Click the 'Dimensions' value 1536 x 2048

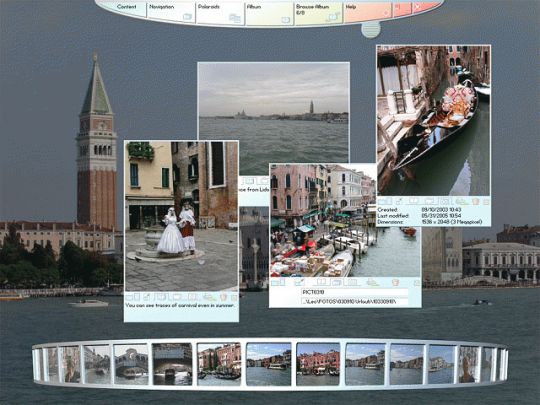(x=452, y=222)
